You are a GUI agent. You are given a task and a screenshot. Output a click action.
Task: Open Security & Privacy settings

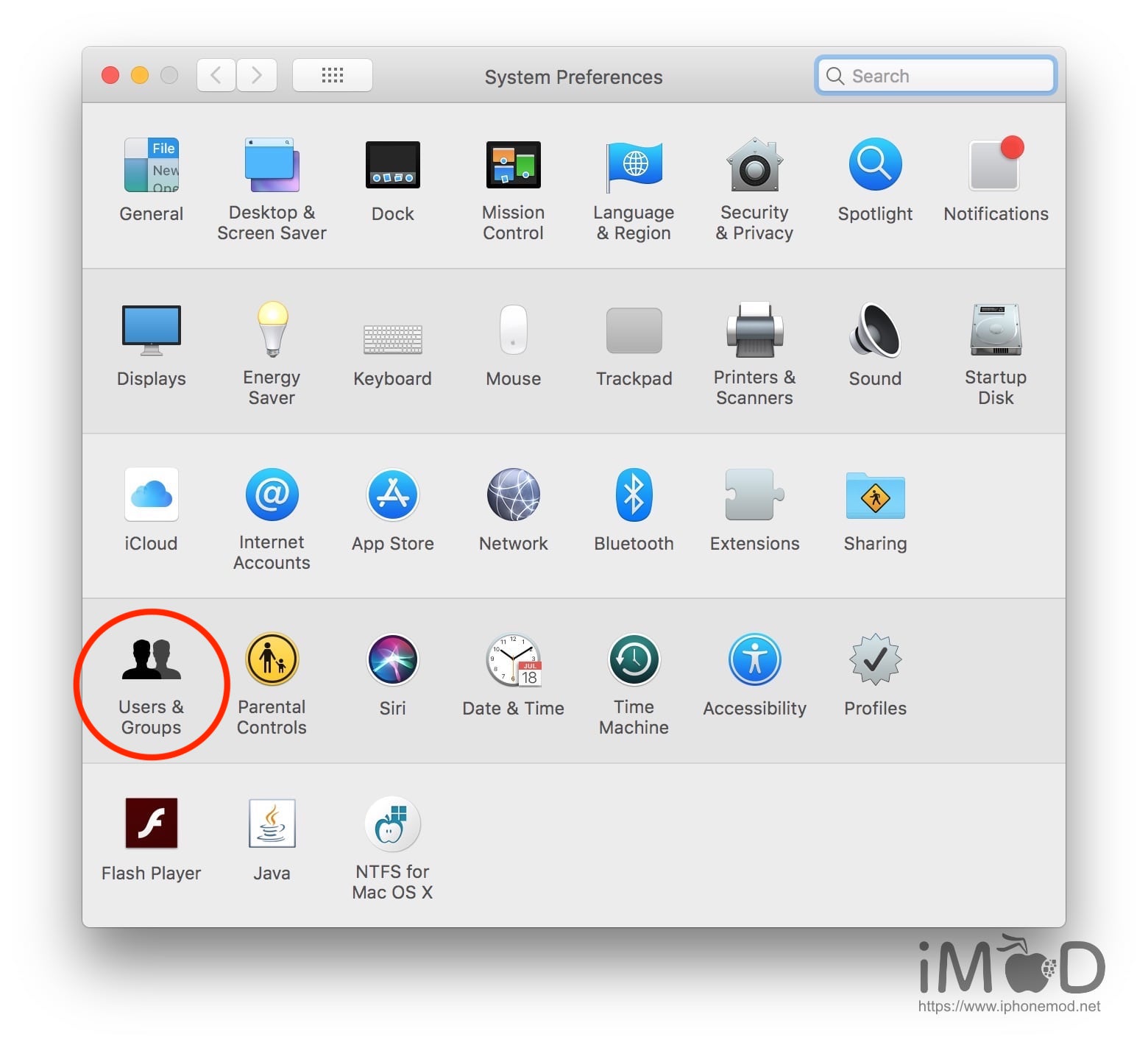(754, 166)
